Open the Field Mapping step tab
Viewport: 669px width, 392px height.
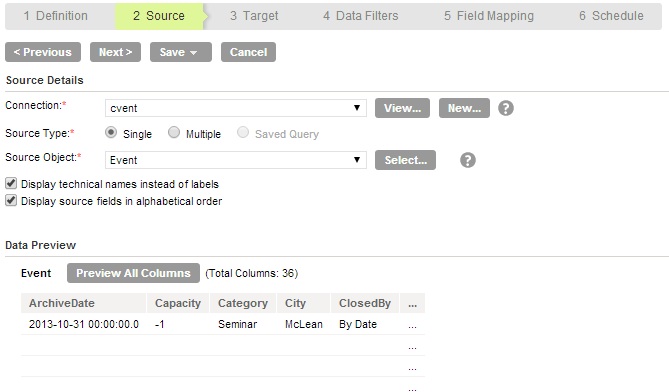[489, 16]
